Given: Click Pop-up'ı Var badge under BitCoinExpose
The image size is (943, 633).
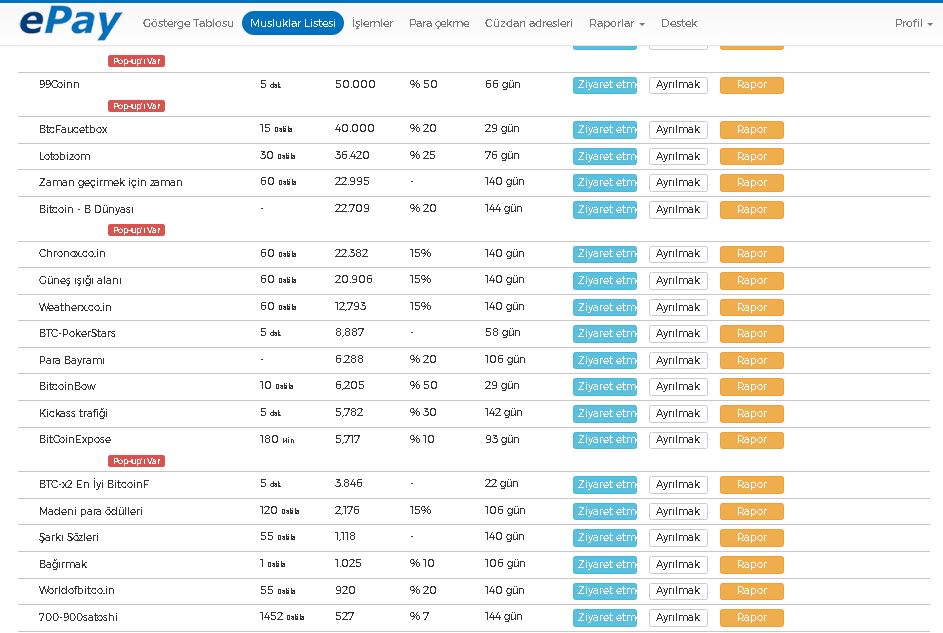Looking at the screenshot, I should pos(137,461).
